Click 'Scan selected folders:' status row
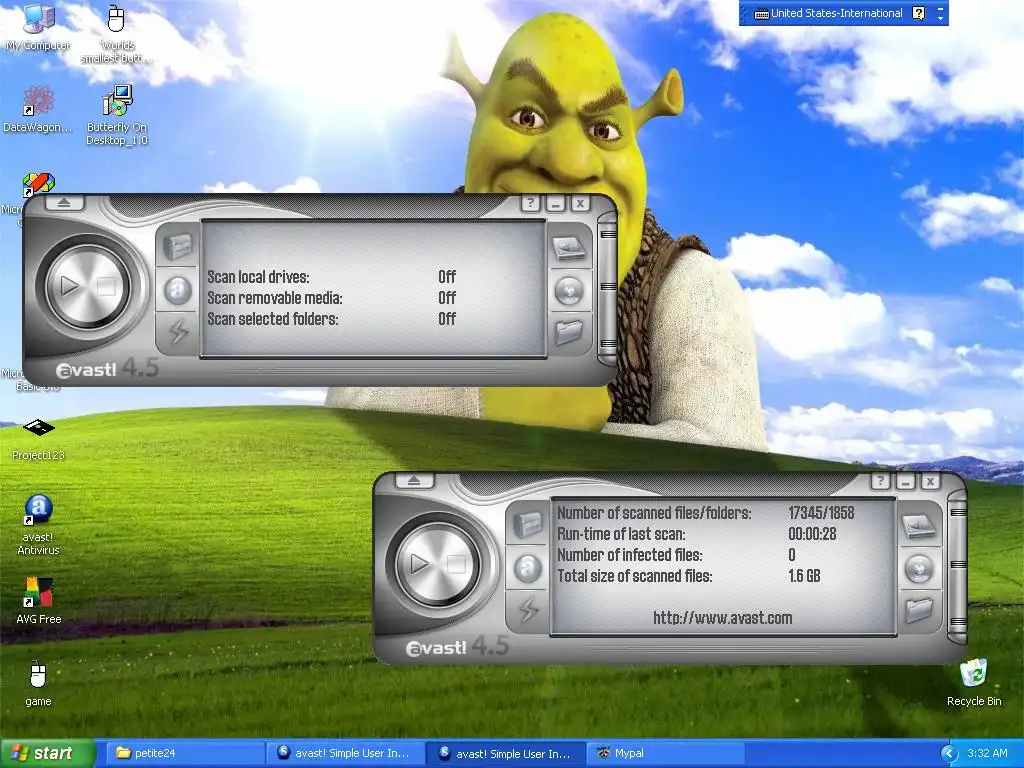 coord(332,319)
